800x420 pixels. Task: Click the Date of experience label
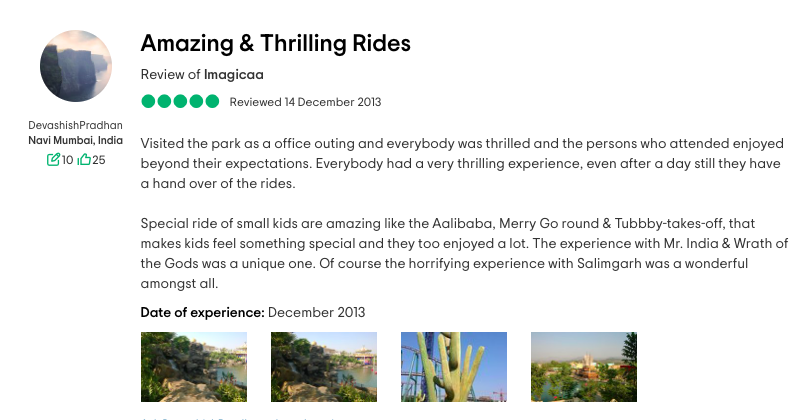203,312
